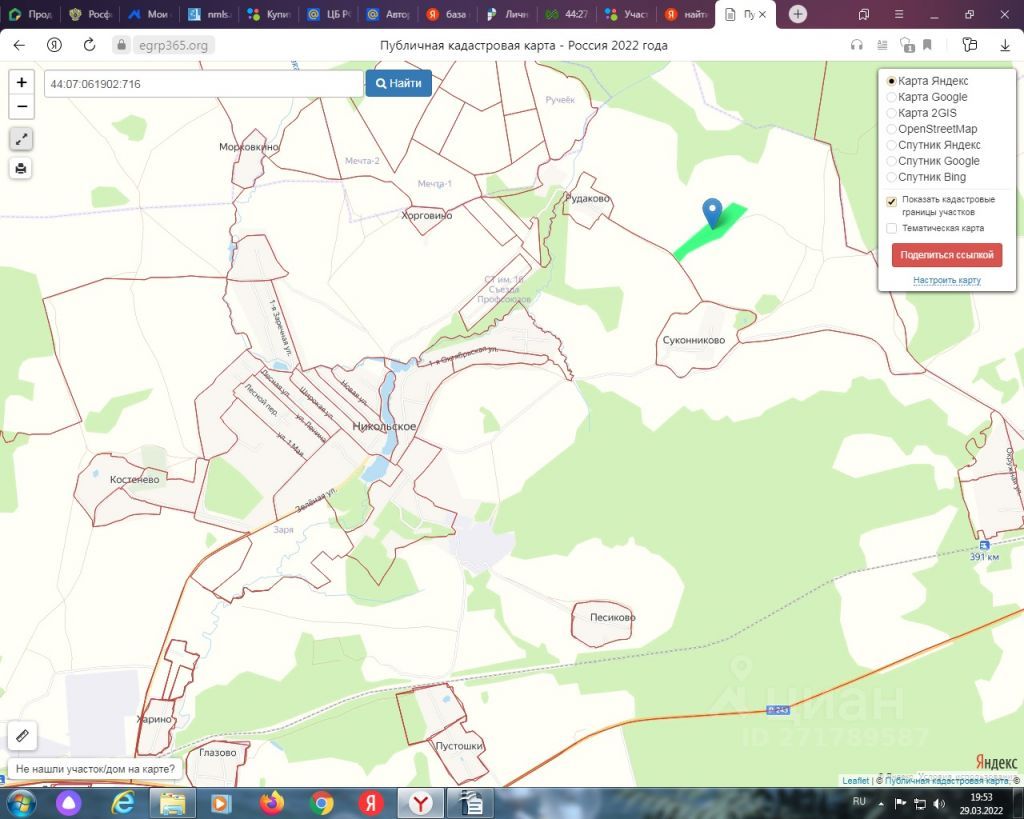Close the active browser tab
The width and height of the screenshot is (1024, 819).
point(762,14)
